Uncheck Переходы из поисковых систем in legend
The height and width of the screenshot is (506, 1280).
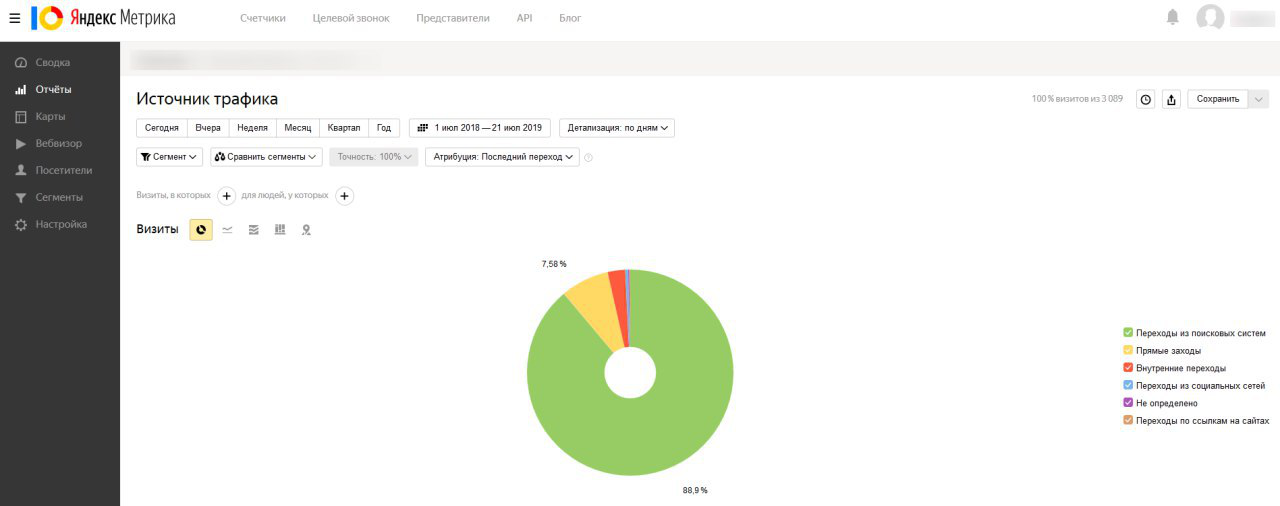pos(1128,333)
